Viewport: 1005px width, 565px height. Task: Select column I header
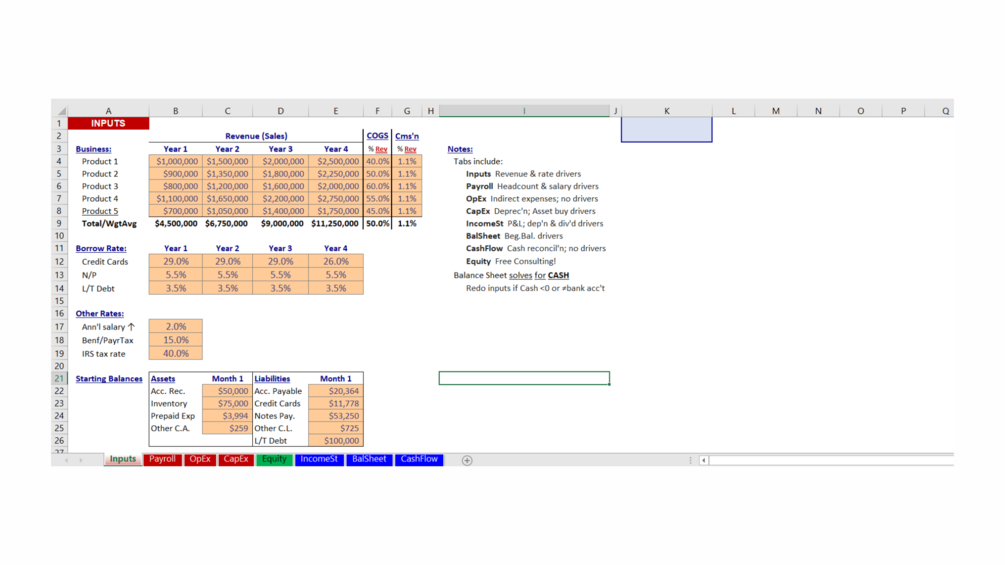(x=524, y=111)
